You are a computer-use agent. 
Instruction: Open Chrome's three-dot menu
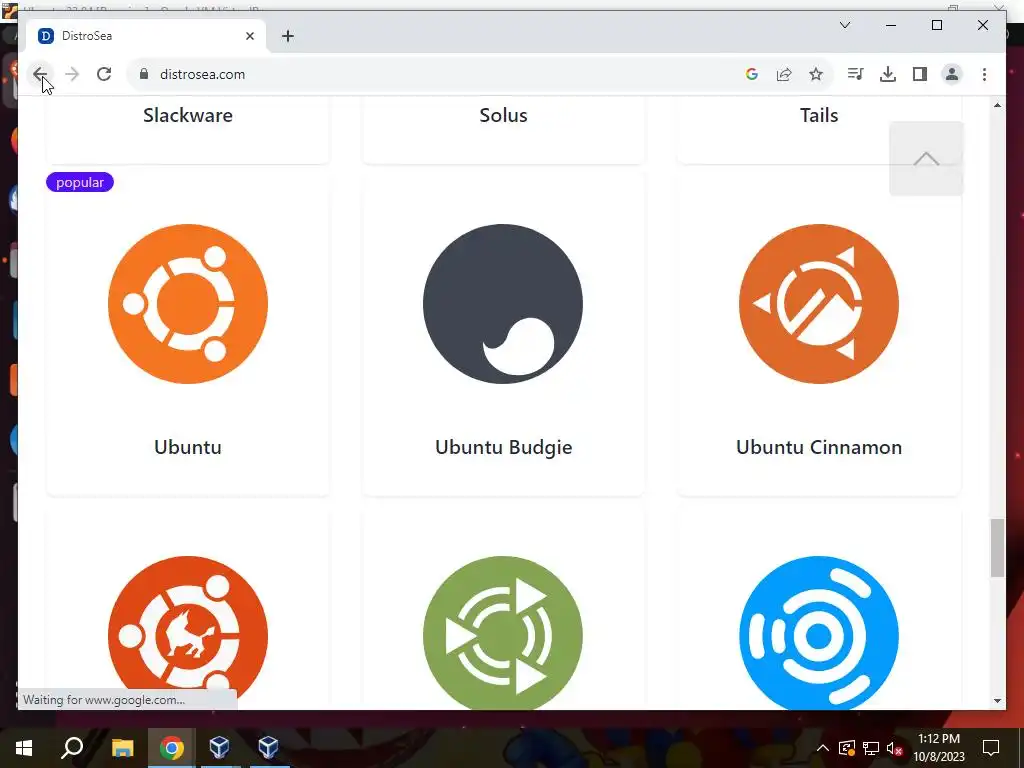click(984, 74)
